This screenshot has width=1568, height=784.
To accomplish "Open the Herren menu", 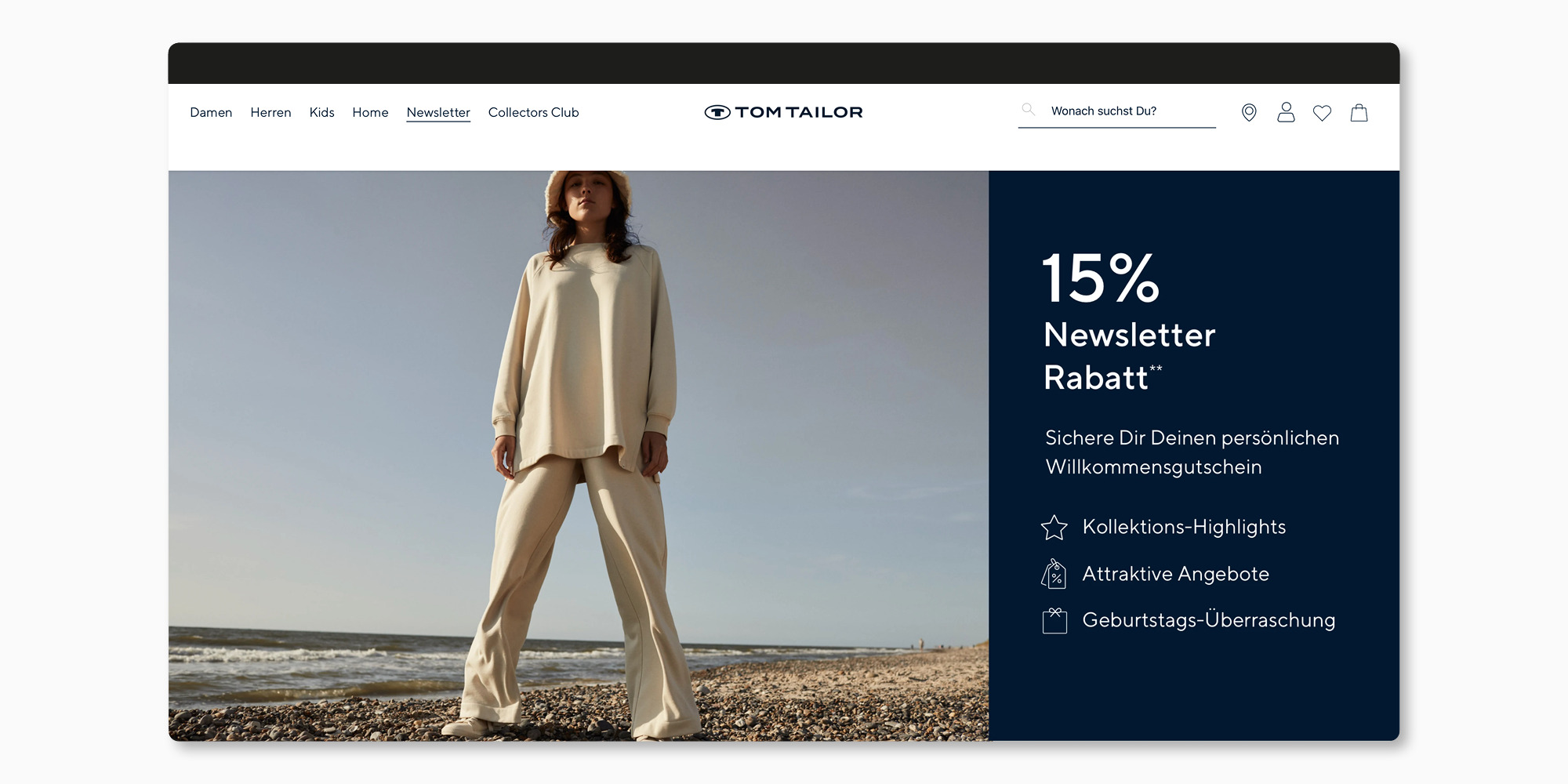I will tap(270, 112).
